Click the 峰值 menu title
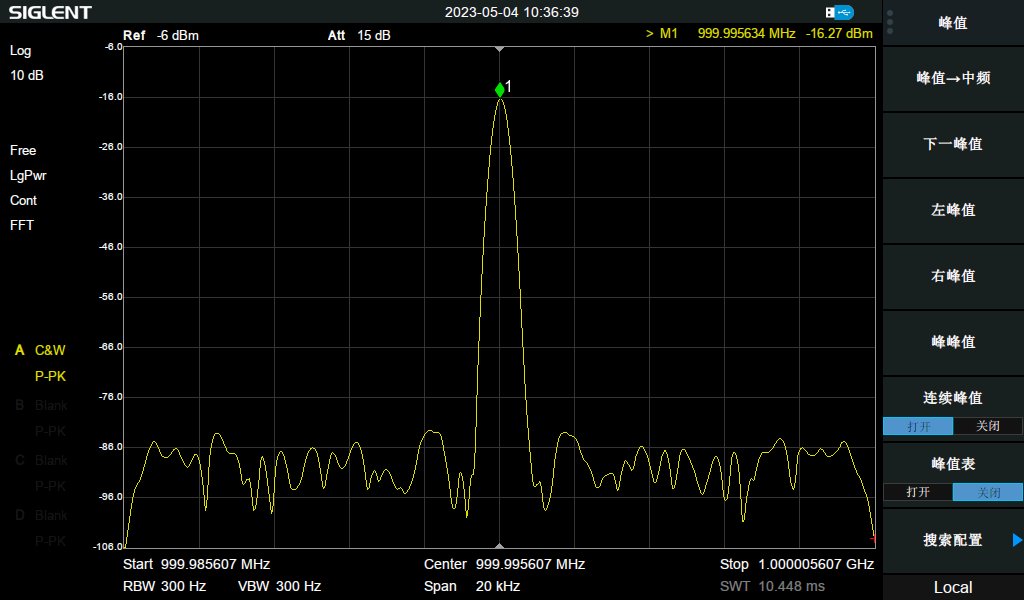The width and height of the screenshot is (1024, 600). coord(953,23)
